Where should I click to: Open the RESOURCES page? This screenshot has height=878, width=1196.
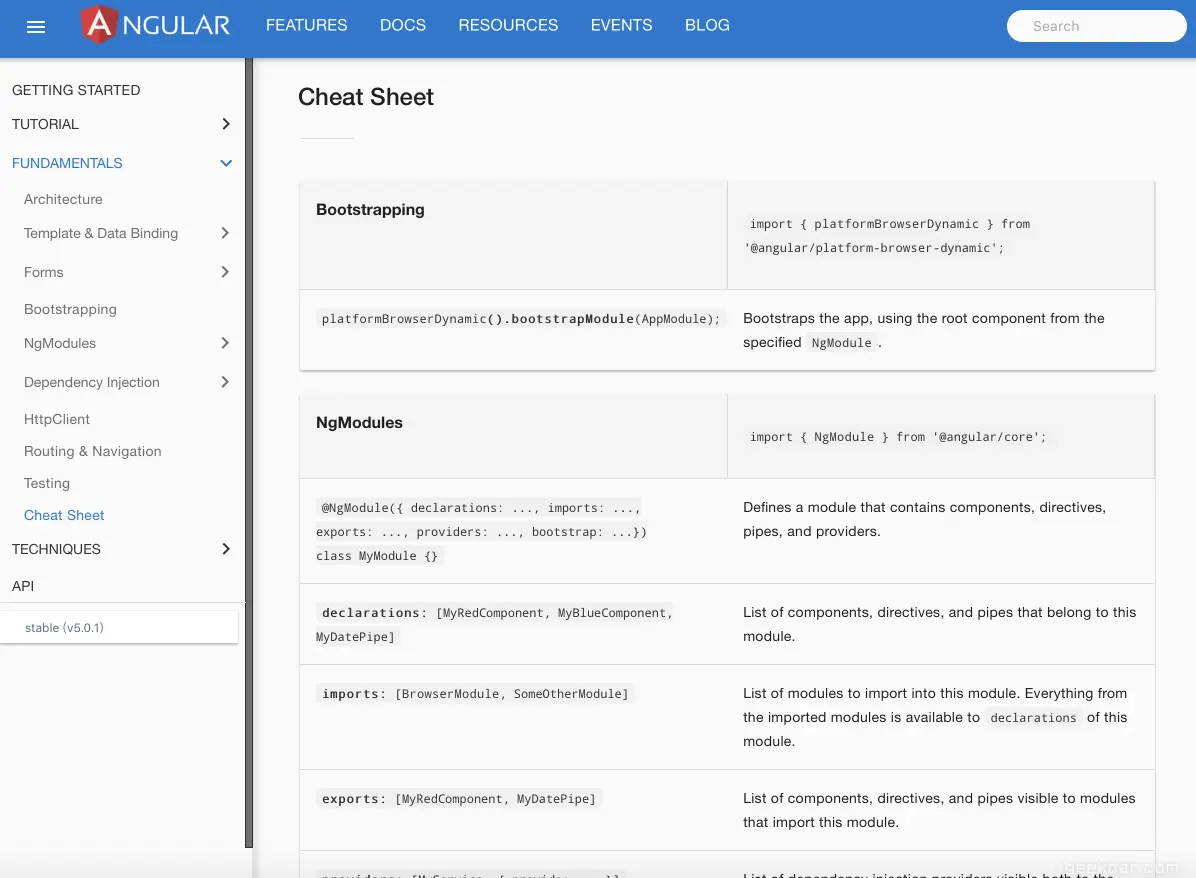coord(508,25)
